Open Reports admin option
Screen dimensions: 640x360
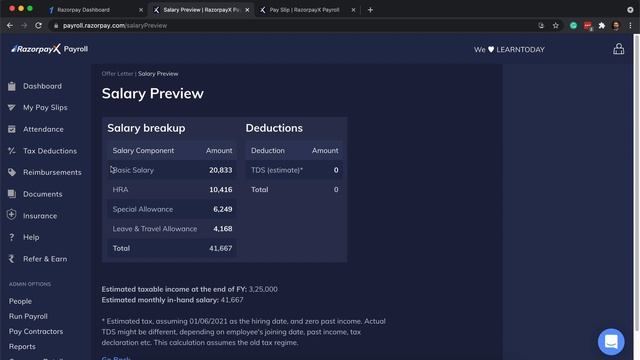click(x=22, y=347)
